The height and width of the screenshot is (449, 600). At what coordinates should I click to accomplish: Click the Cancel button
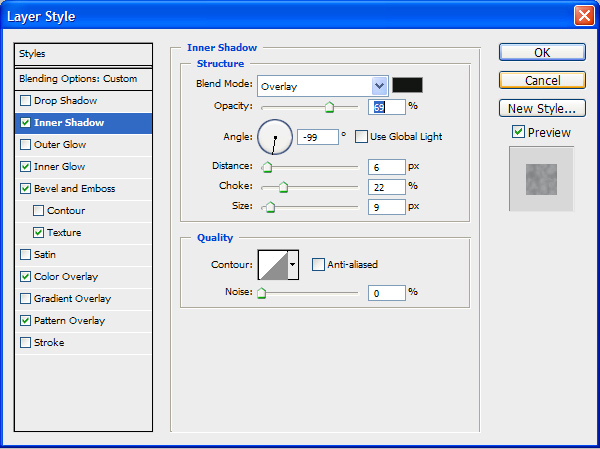[x=542, y=80]
